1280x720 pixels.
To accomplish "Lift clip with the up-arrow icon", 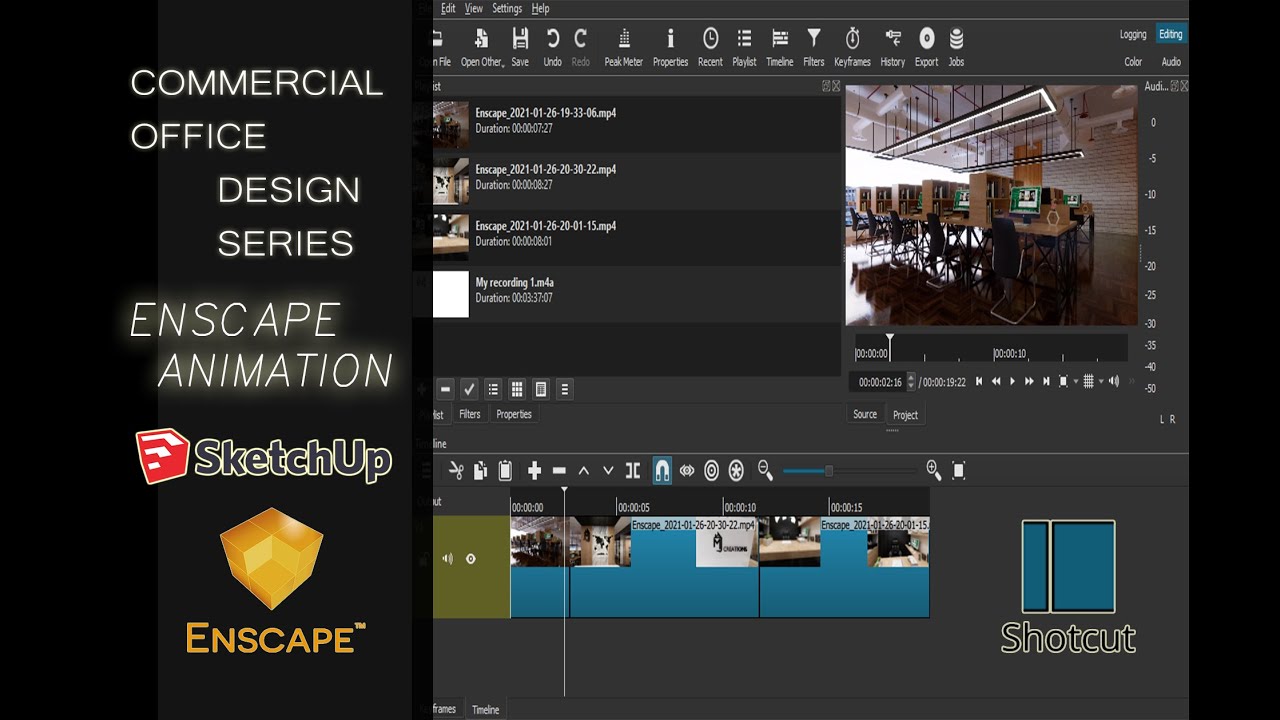I will (x=583, y=470).
